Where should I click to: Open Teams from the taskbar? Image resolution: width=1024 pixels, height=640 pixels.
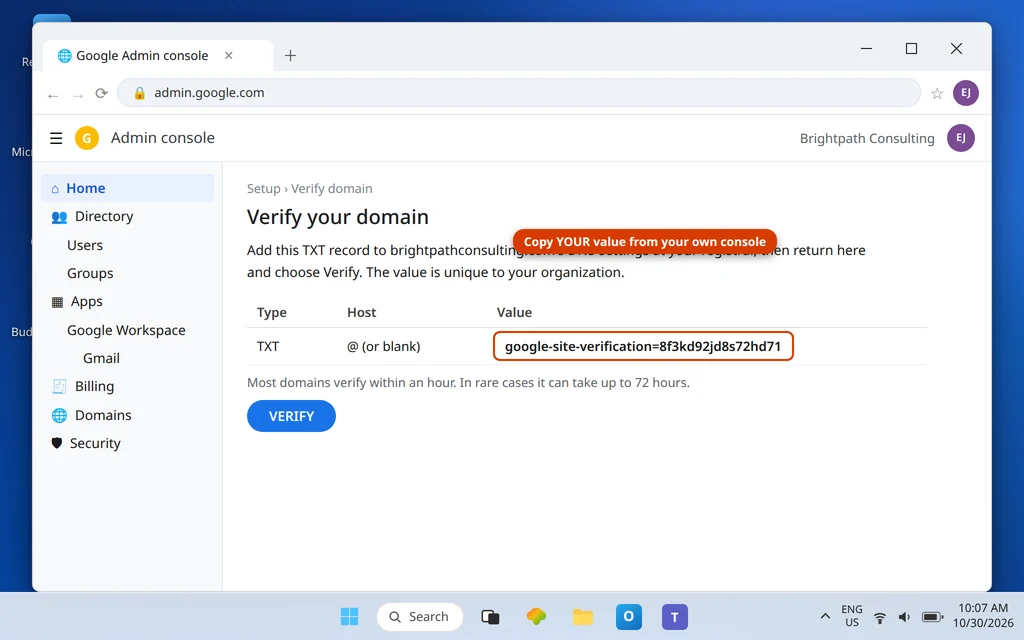(x=675, y=616)
